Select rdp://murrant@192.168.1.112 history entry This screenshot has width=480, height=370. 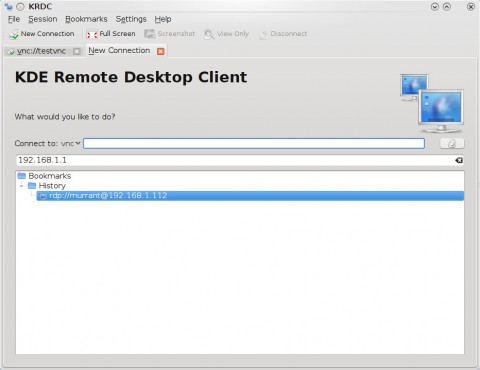(x=250, y=196)
